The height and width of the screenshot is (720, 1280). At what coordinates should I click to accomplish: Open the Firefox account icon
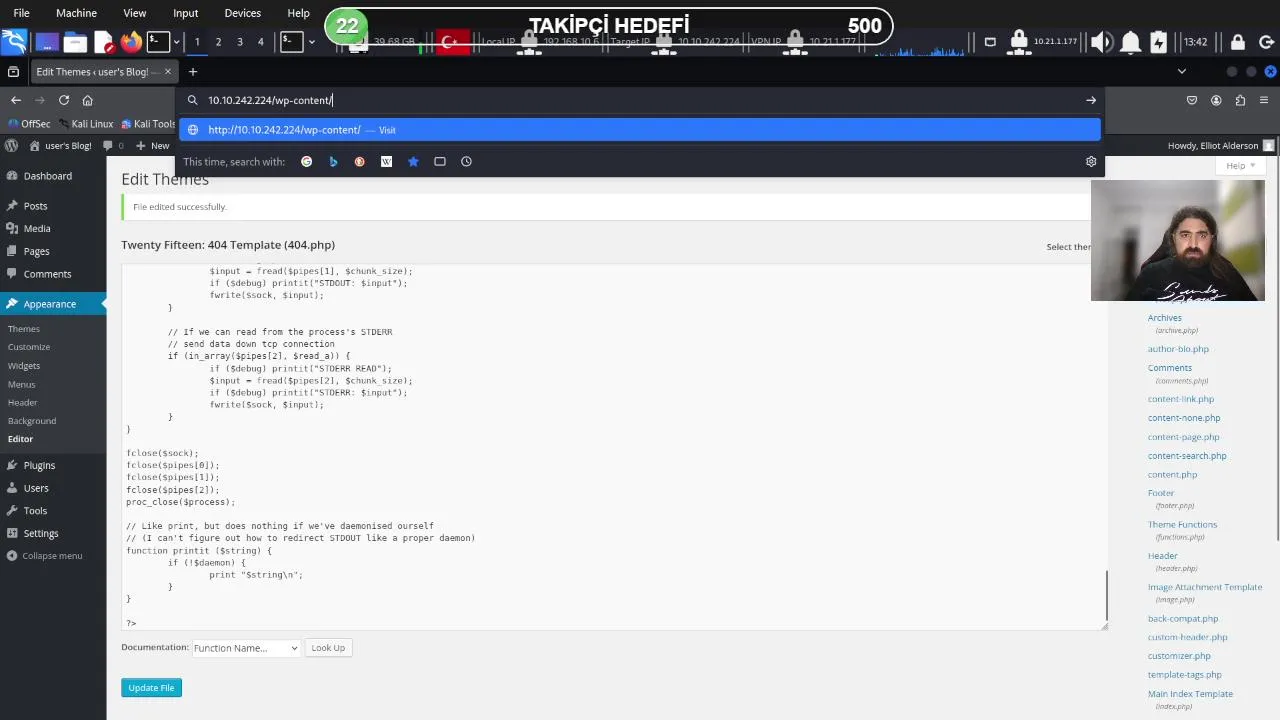[x=1216, y=100]
